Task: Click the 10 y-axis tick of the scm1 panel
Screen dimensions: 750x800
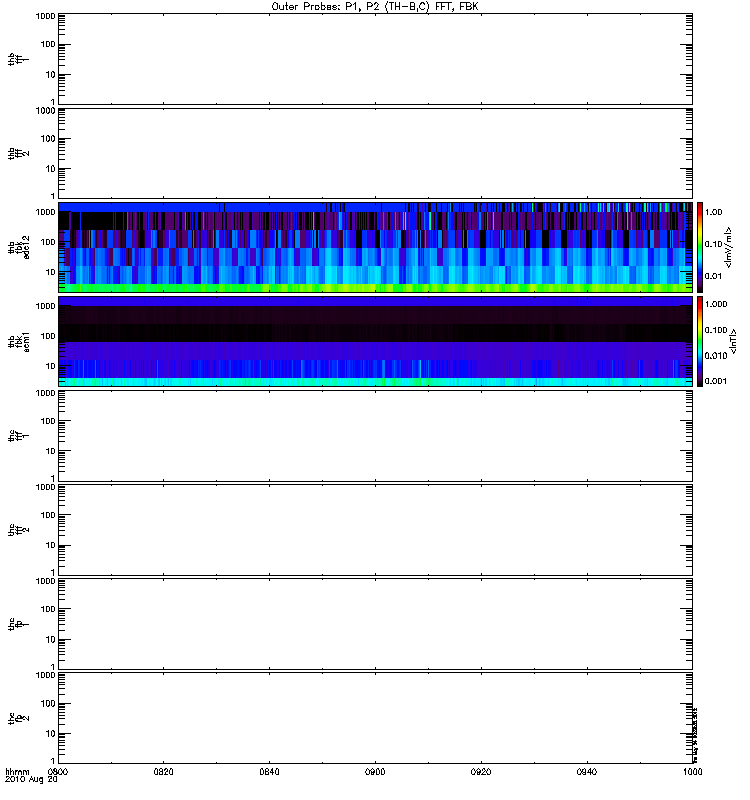Action: pos(51,366)
